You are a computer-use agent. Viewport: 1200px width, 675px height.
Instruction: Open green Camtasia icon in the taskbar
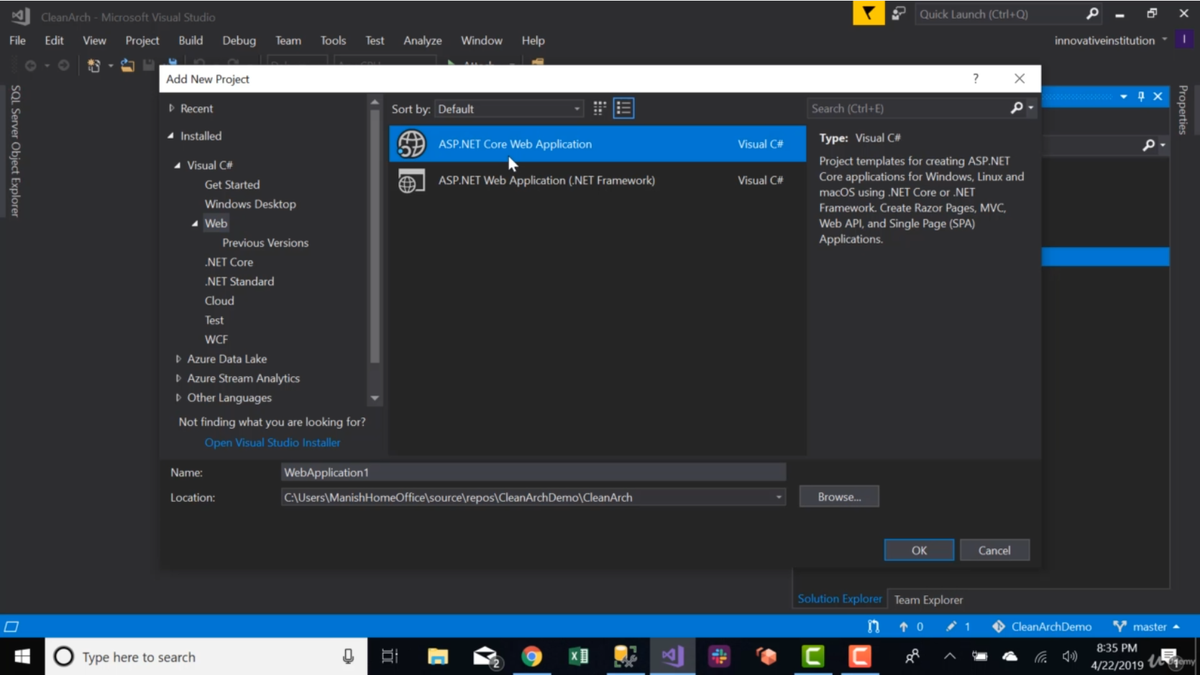[813, 657]
